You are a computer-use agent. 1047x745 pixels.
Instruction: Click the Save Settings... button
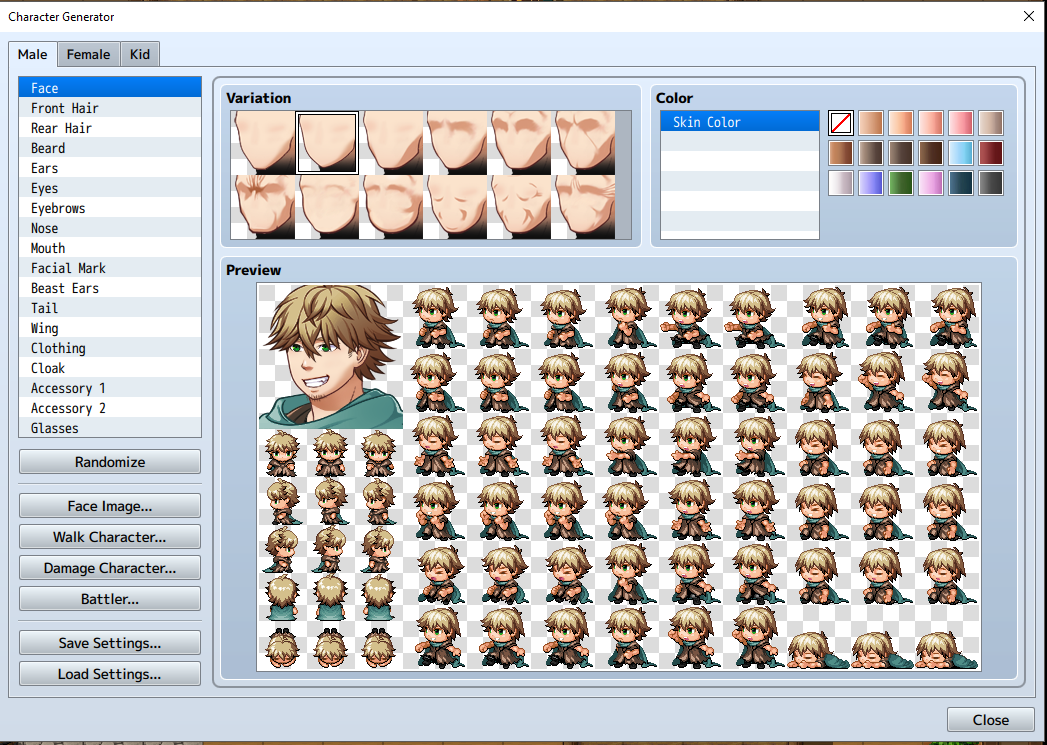[110, 643]
